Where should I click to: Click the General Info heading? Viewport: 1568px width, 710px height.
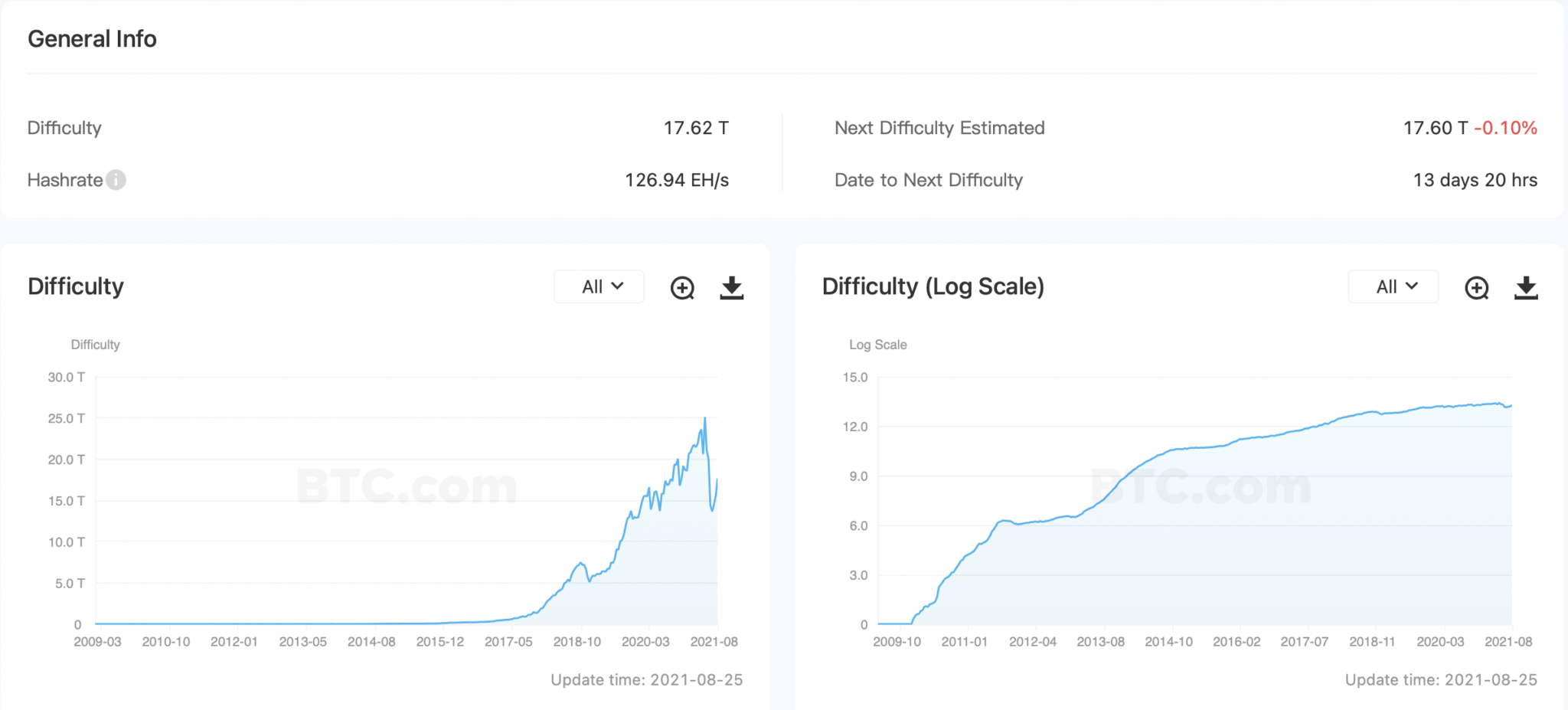(92, 39)
